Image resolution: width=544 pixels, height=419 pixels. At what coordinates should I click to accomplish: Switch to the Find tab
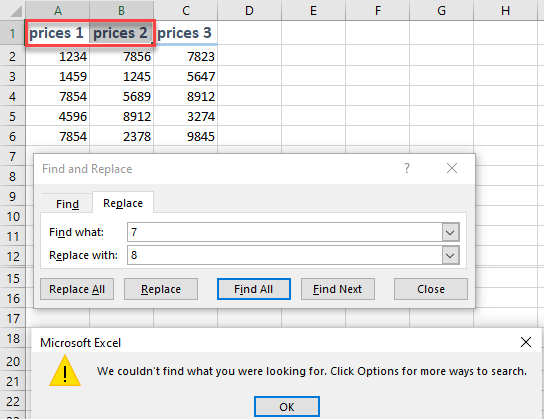(67, 204)
